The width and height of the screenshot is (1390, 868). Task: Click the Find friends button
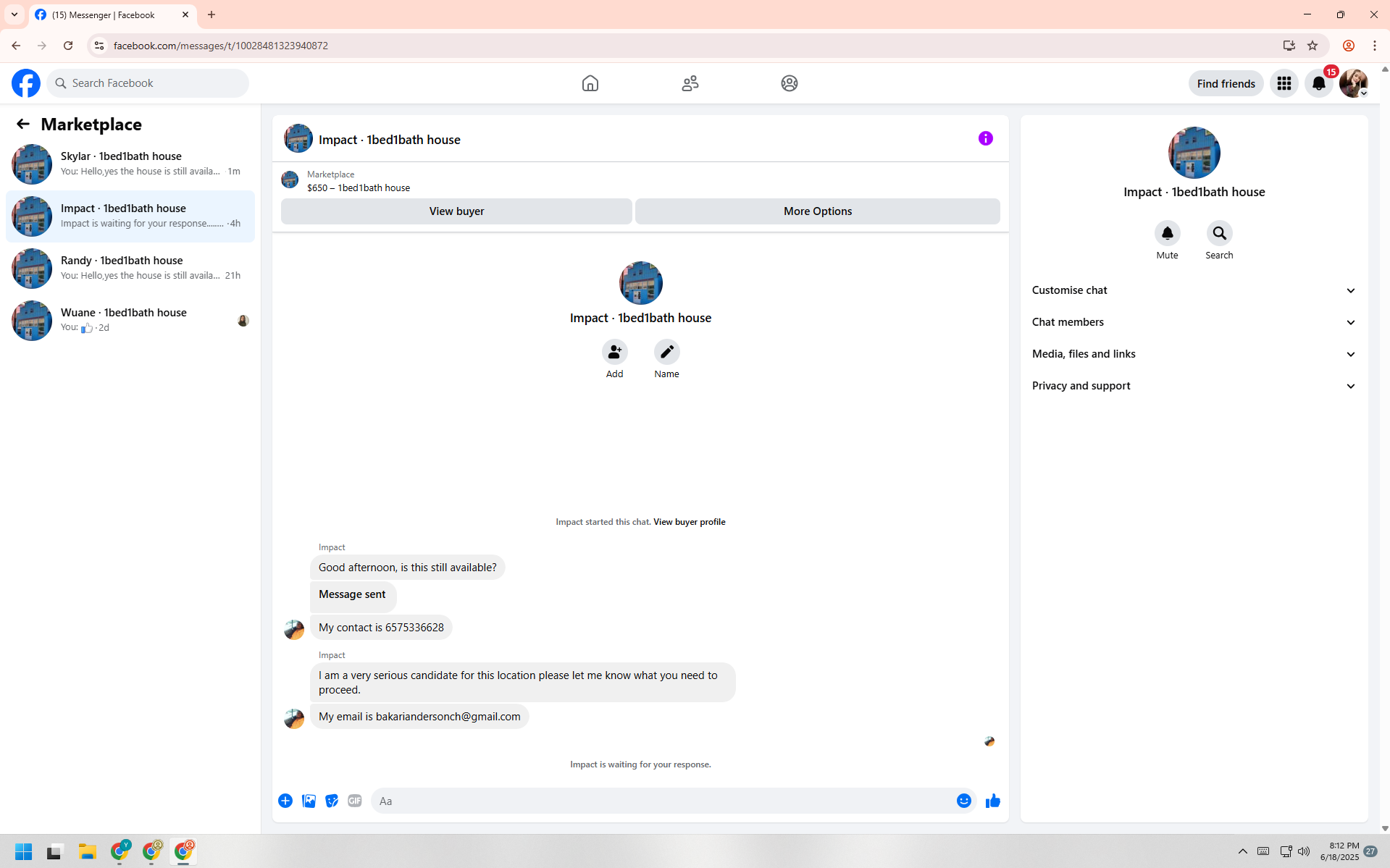click(1226, 83)
